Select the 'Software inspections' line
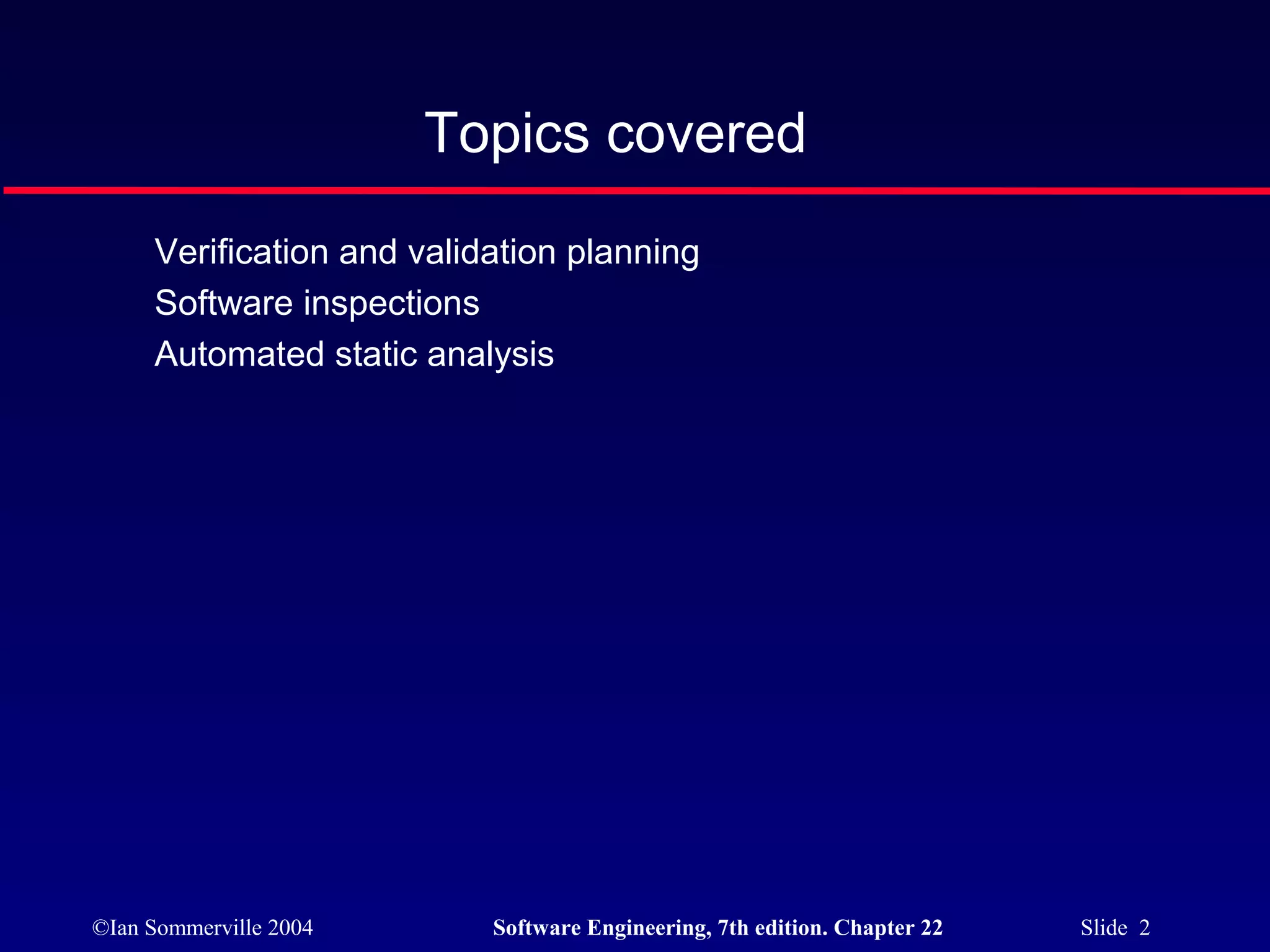1270x952 pixels. pos(317,304)
